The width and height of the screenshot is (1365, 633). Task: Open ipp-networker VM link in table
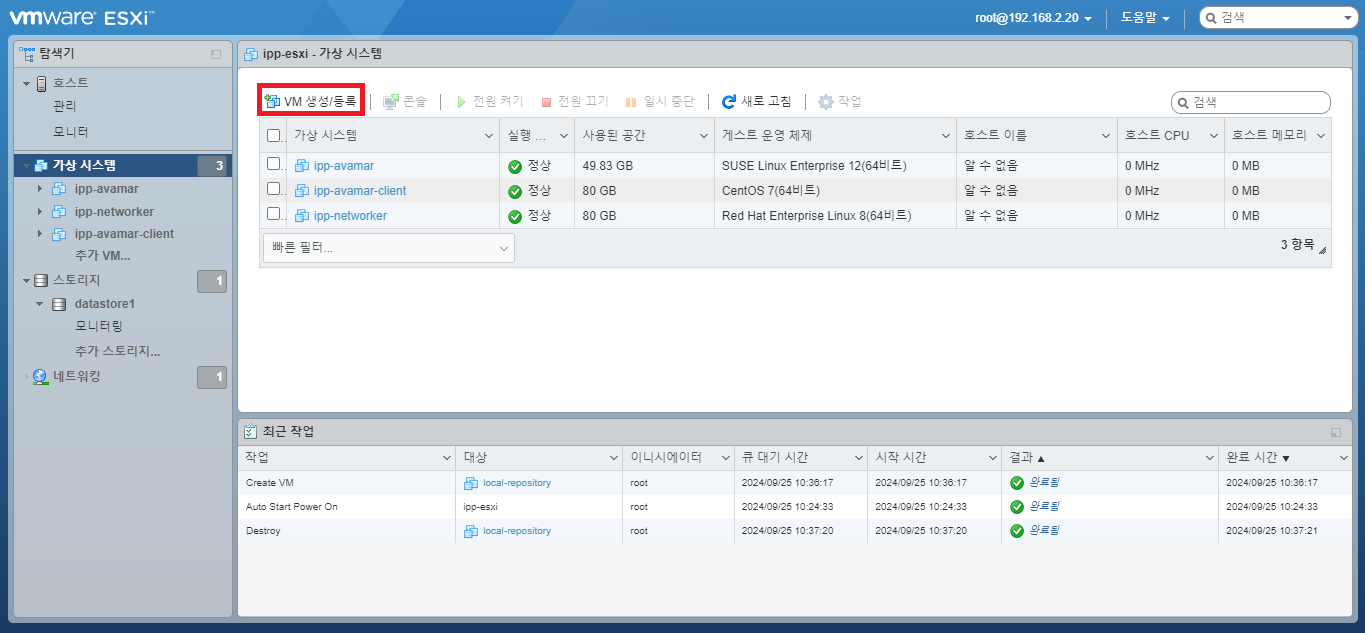click(x=350, y=216)
